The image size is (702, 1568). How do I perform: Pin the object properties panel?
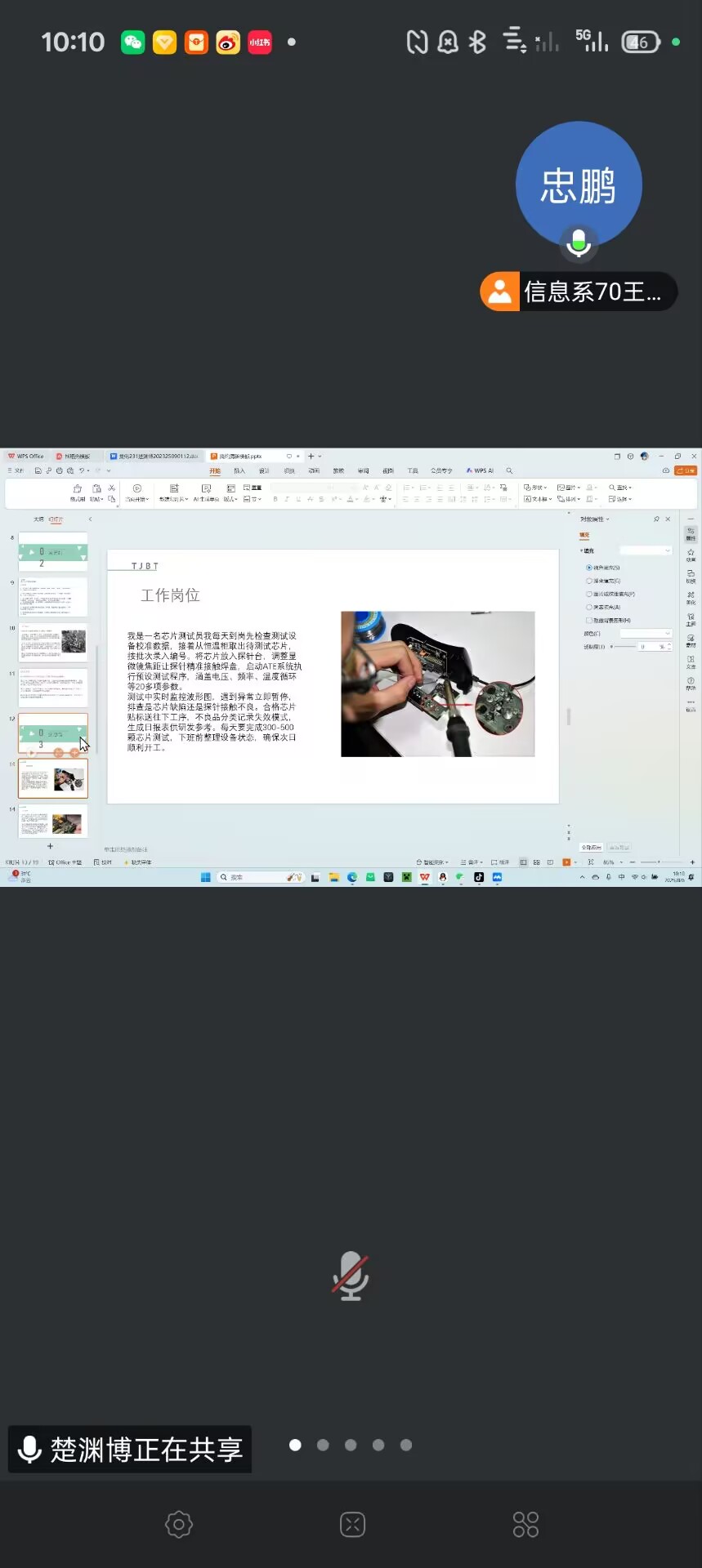(x=656, y=519)
